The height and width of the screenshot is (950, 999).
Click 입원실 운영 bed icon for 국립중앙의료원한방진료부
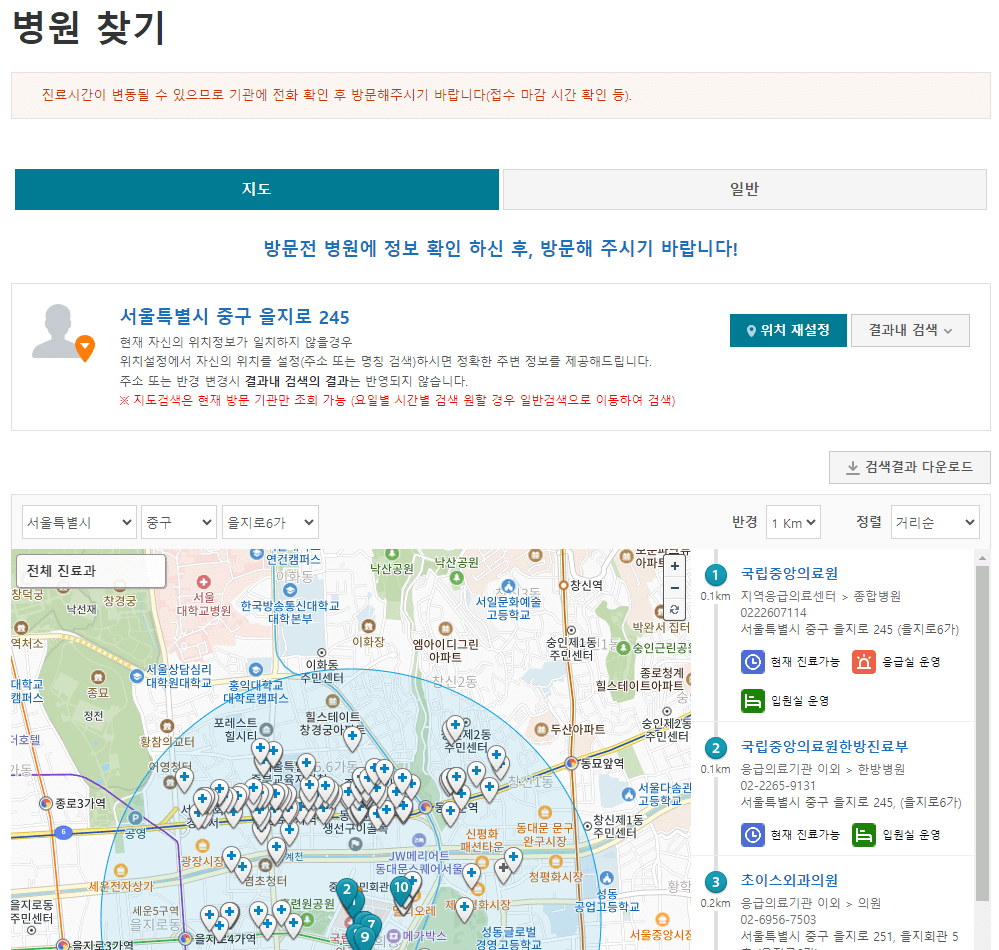coord(864,835)
